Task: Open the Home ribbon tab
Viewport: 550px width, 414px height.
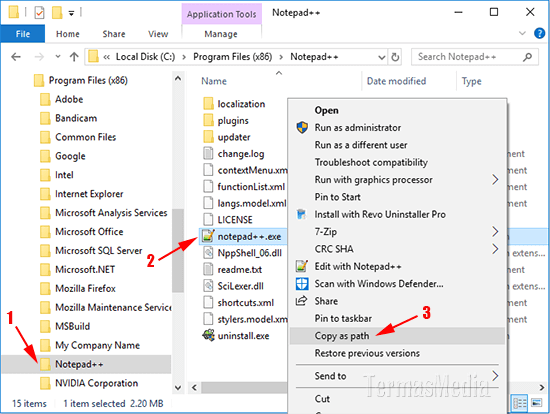Action: coord(68,34)
